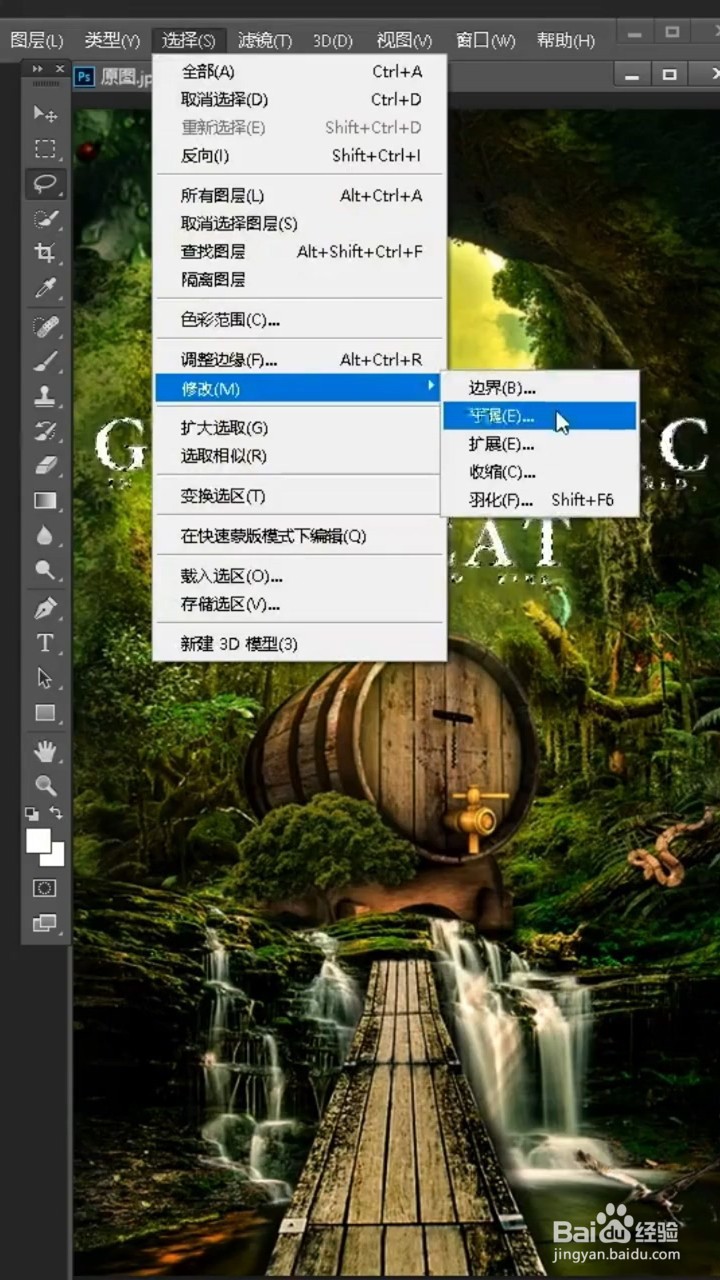Open the 类型(Y) menu

click(112, 41)
